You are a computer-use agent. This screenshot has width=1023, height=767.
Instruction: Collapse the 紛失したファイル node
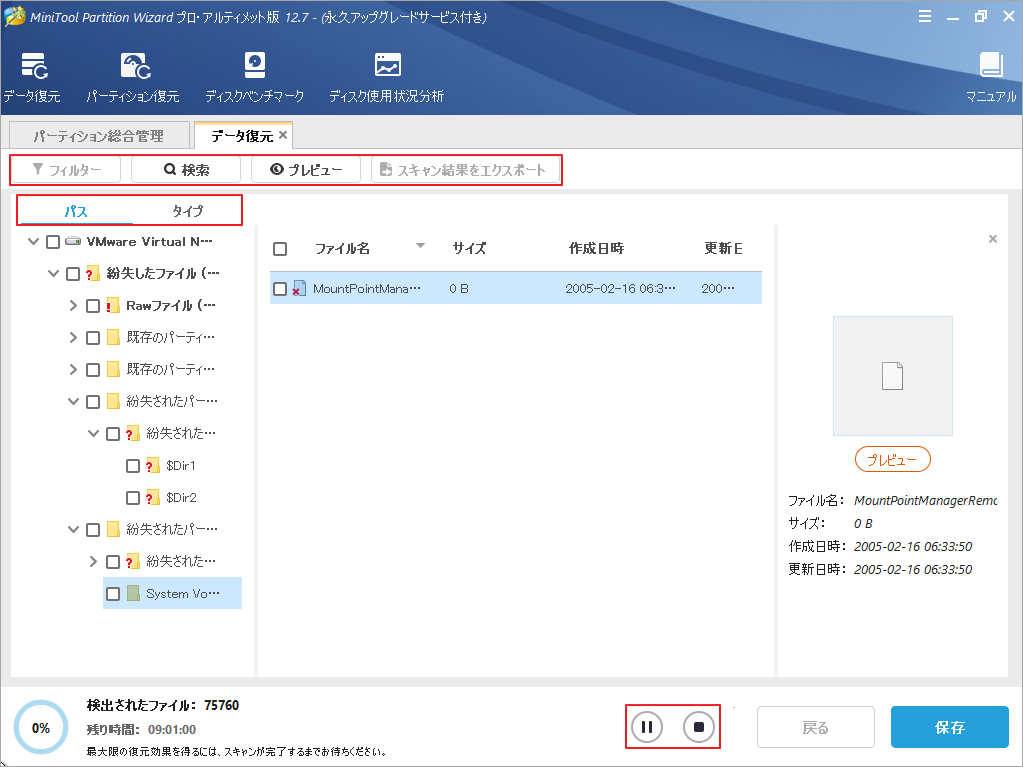54,273
